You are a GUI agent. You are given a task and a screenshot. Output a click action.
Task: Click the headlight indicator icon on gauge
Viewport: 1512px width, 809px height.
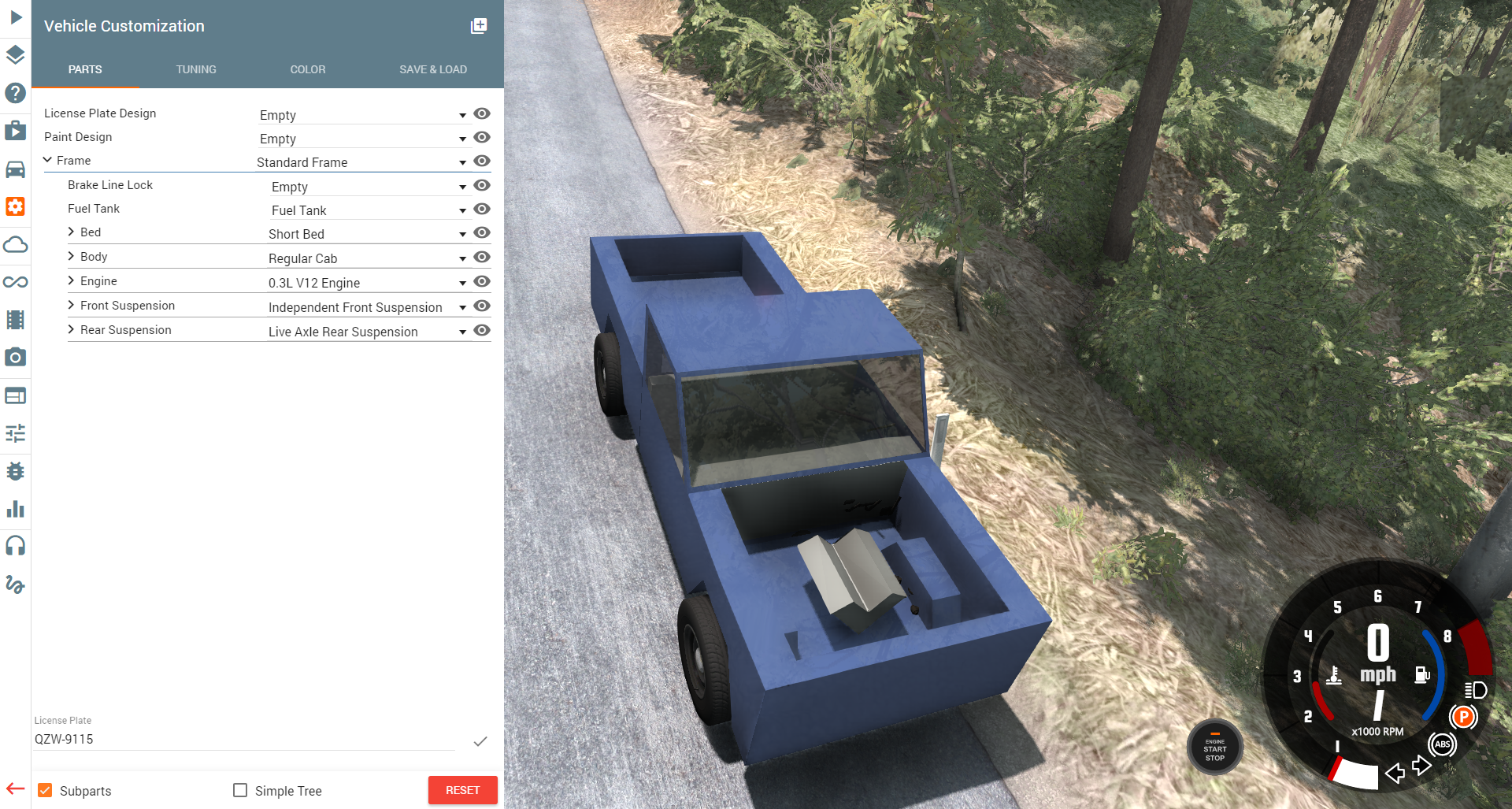coord(1475,691)
